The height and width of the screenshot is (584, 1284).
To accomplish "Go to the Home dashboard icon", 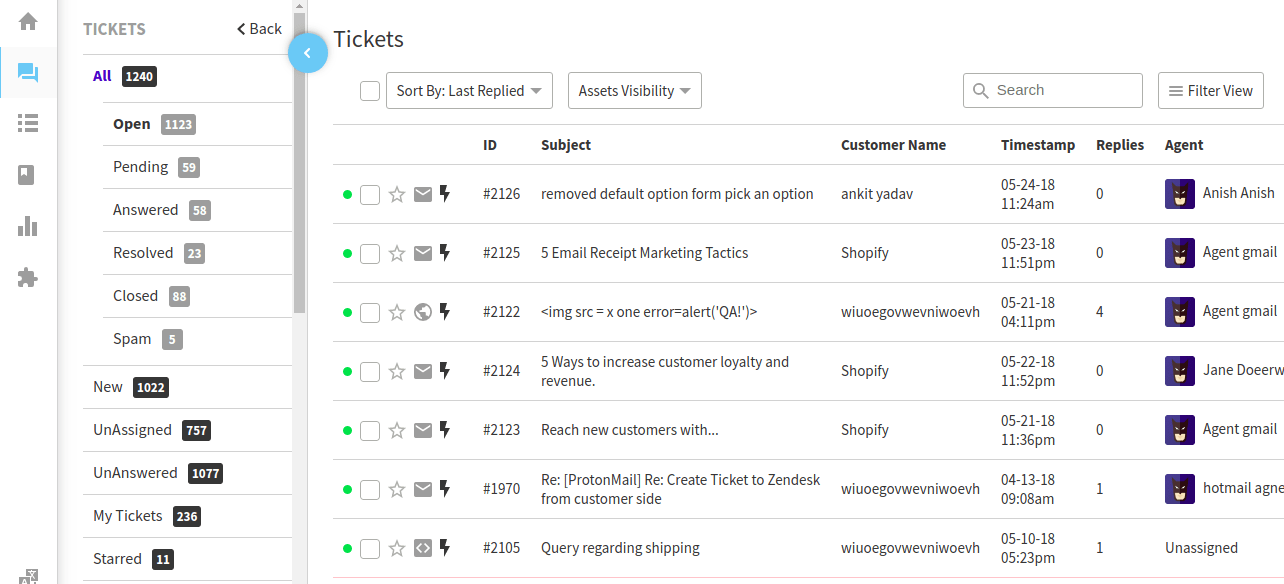I will click(28, 21).
